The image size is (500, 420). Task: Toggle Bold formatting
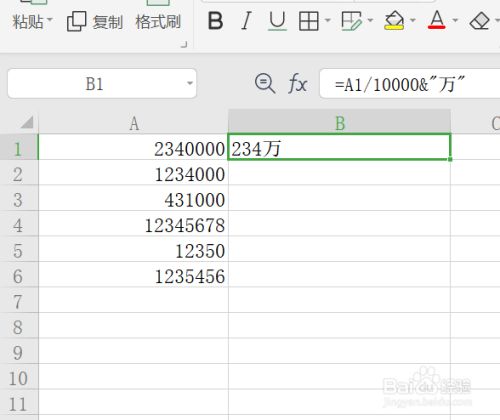click(x=215, y=21)
